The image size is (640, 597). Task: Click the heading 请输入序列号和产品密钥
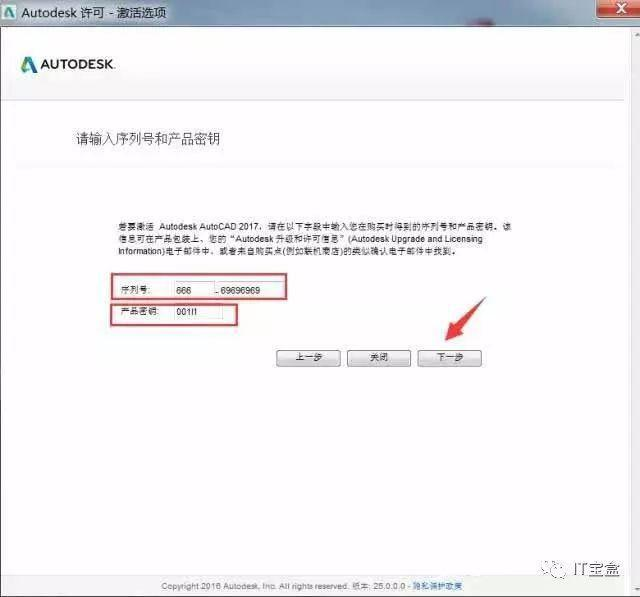(x=148, y=139)
